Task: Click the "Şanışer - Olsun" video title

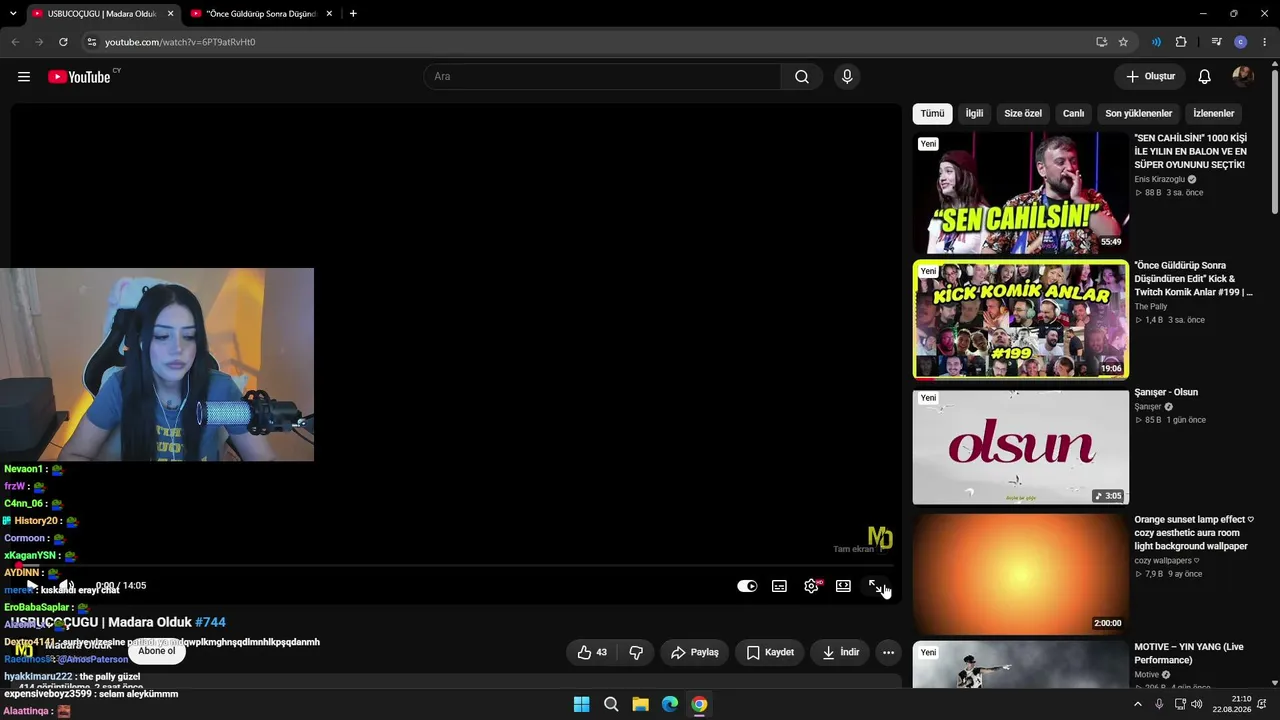Action: click(x=1166, y=392)
